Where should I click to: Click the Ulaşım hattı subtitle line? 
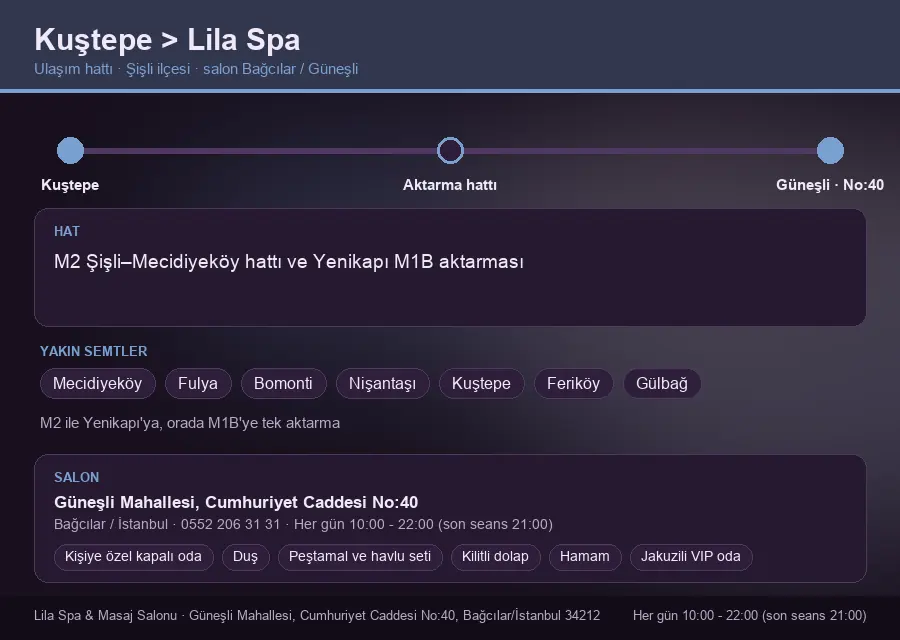pos(196,69)
